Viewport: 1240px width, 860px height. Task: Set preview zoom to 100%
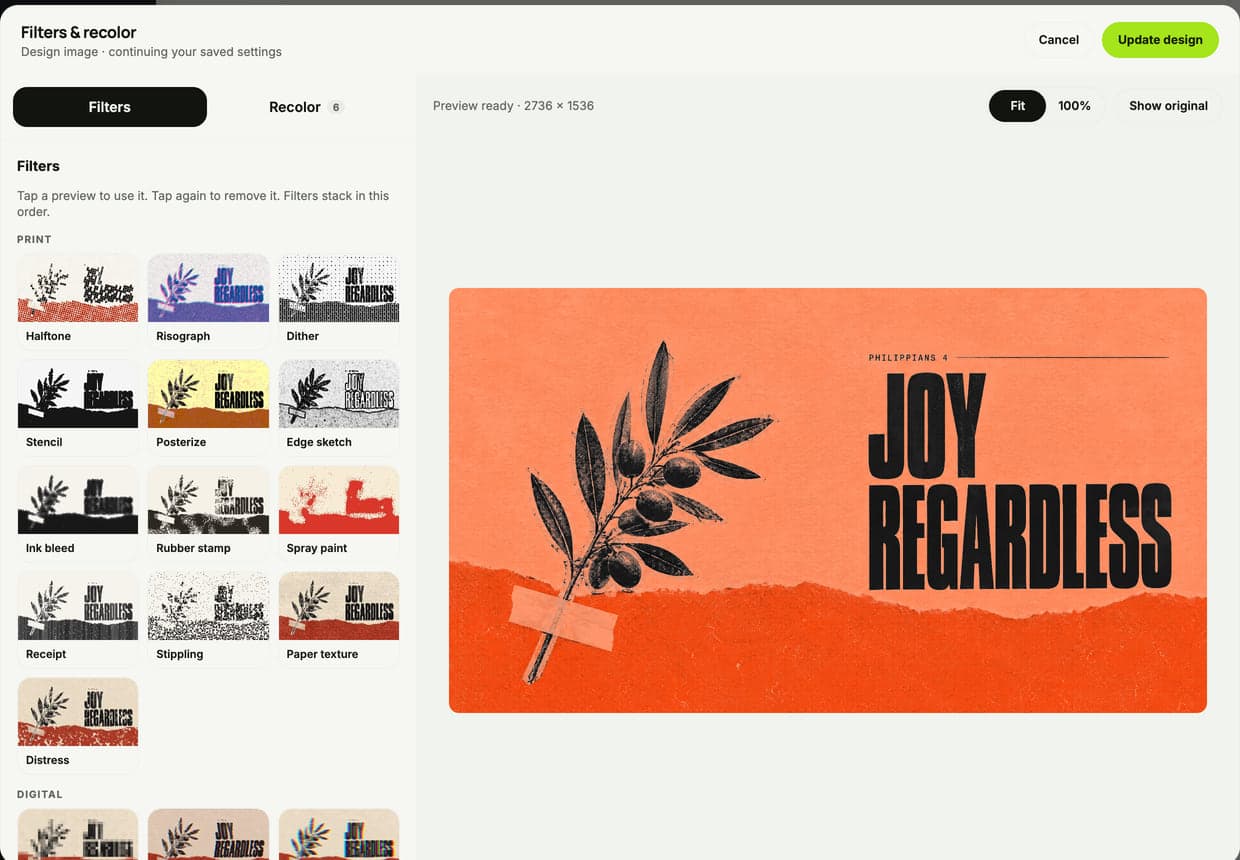point(1074,106)
